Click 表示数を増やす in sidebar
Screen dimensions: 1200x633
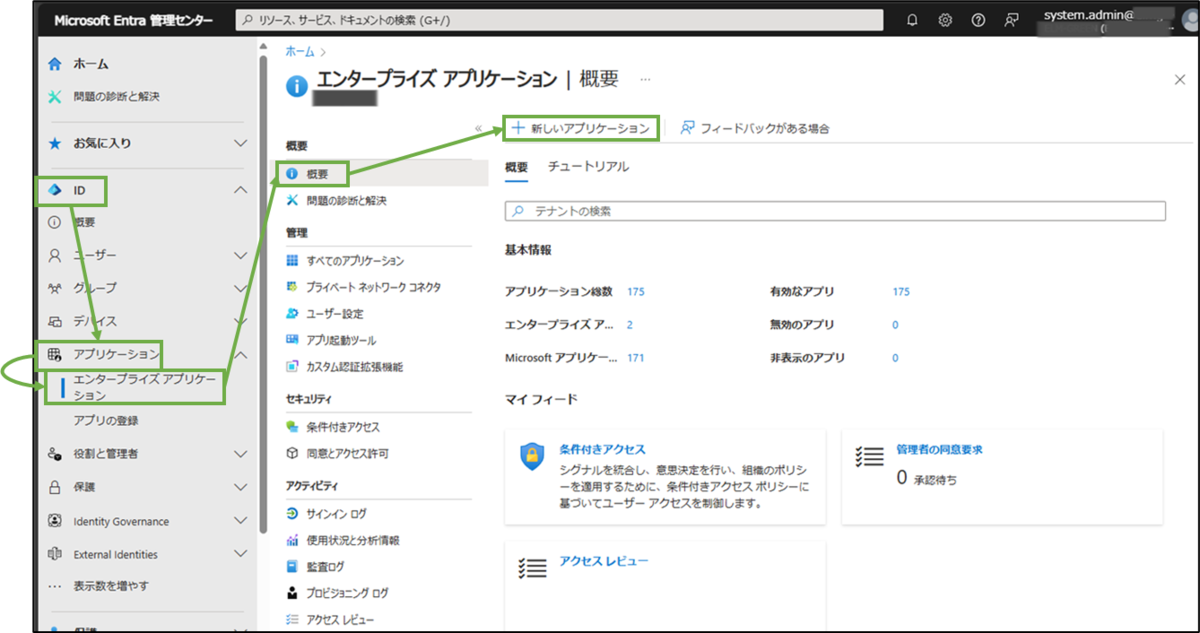(111, 586)
